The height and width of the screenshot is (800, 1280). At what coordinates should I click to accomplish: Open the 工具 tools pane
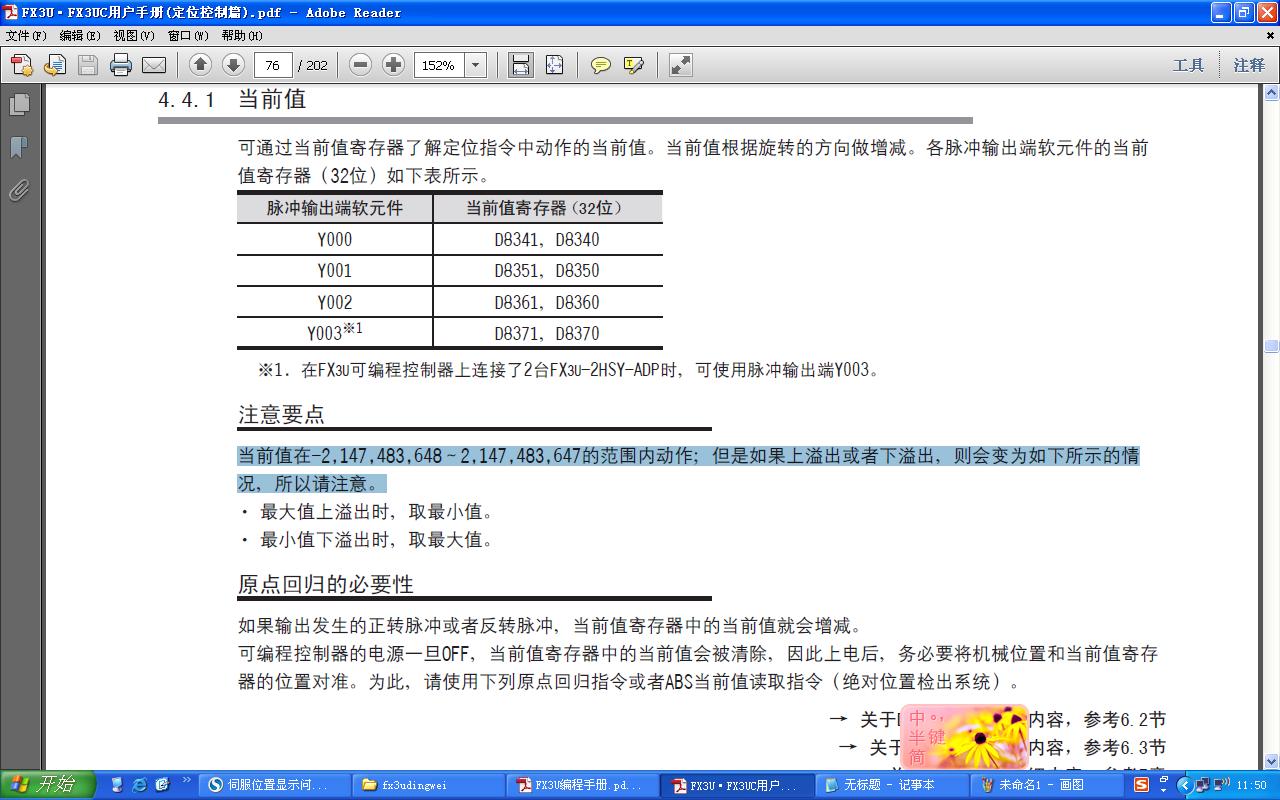coord(1188,65)
